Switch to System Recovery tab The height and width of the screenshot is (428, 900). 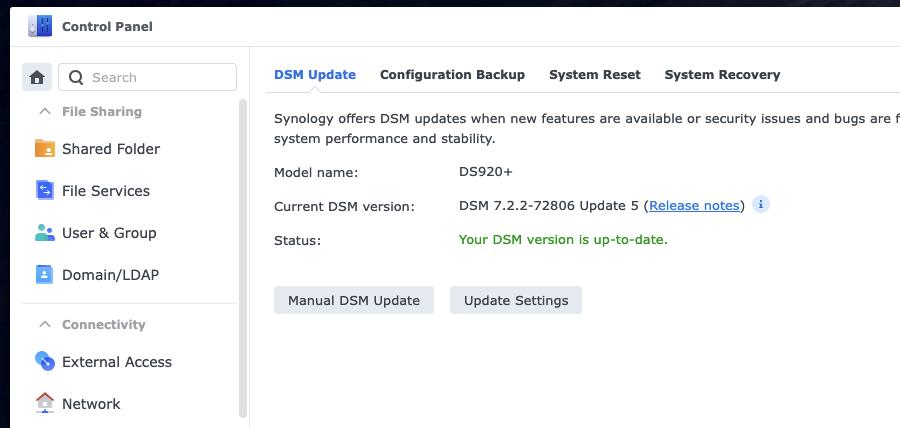(722, 75)
